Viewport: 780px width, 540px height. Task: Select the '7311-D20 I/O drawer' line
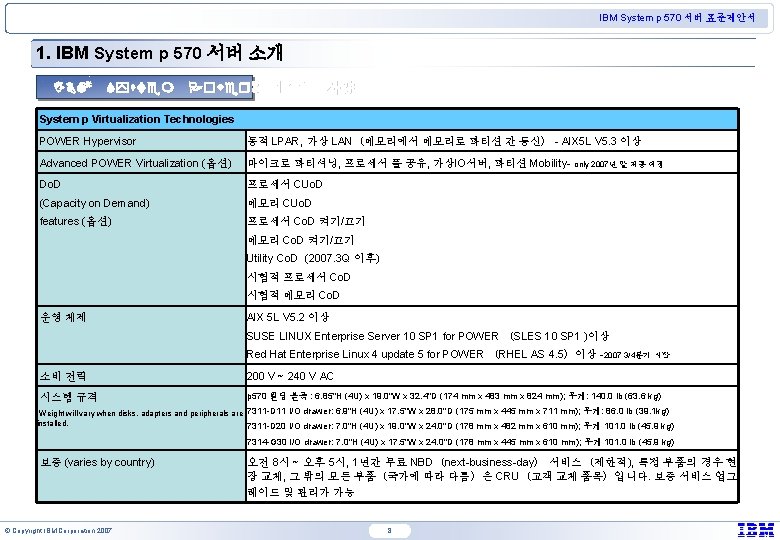point(461,426)
